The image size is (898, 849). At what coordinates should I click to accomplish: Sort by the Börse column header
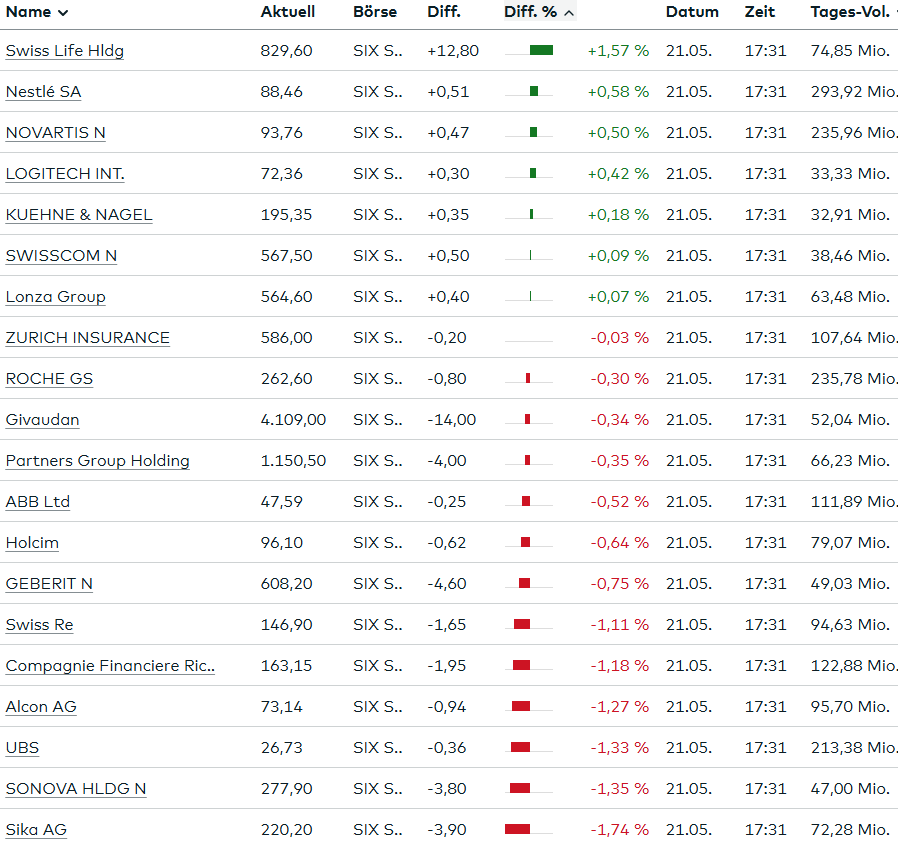click(375, 12)
